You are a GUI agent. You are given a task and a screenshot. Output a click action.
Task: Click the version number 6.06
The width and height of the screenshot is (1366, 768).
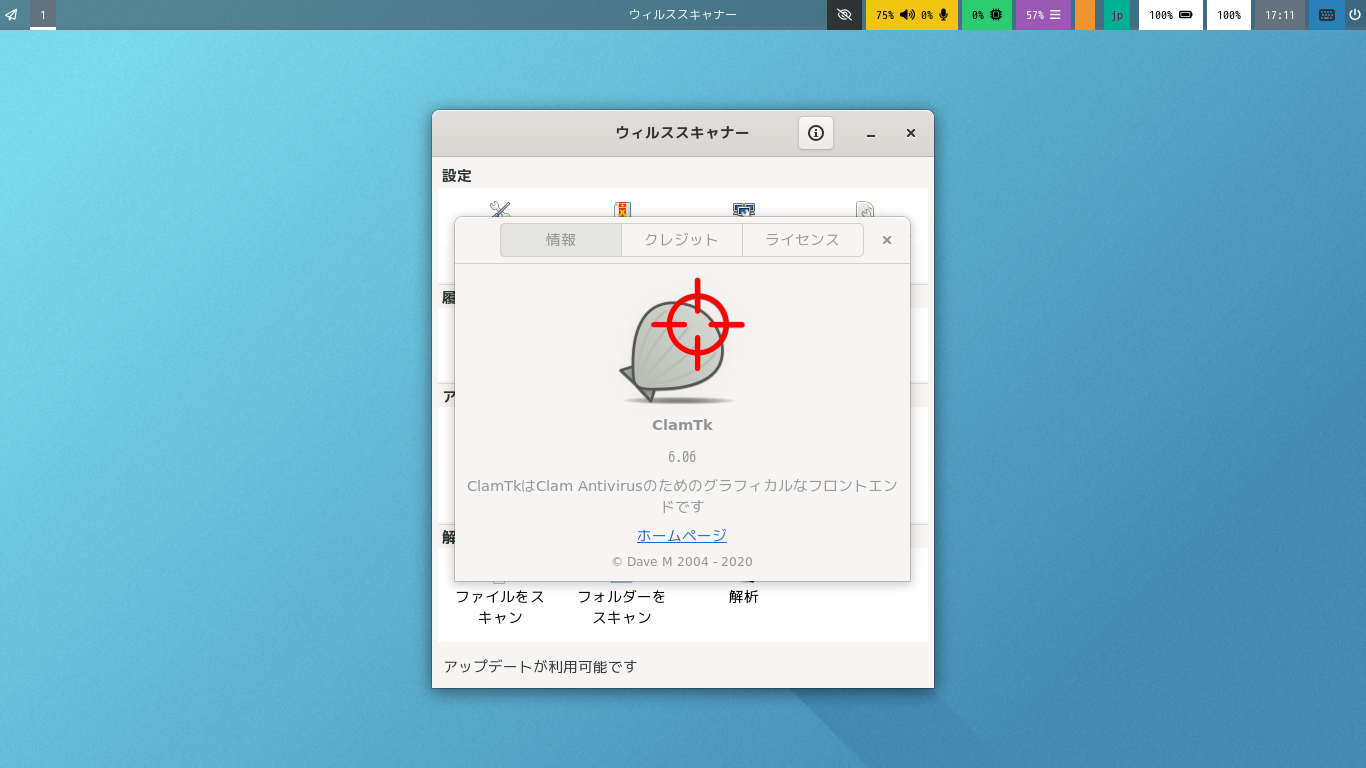[682, 457]
